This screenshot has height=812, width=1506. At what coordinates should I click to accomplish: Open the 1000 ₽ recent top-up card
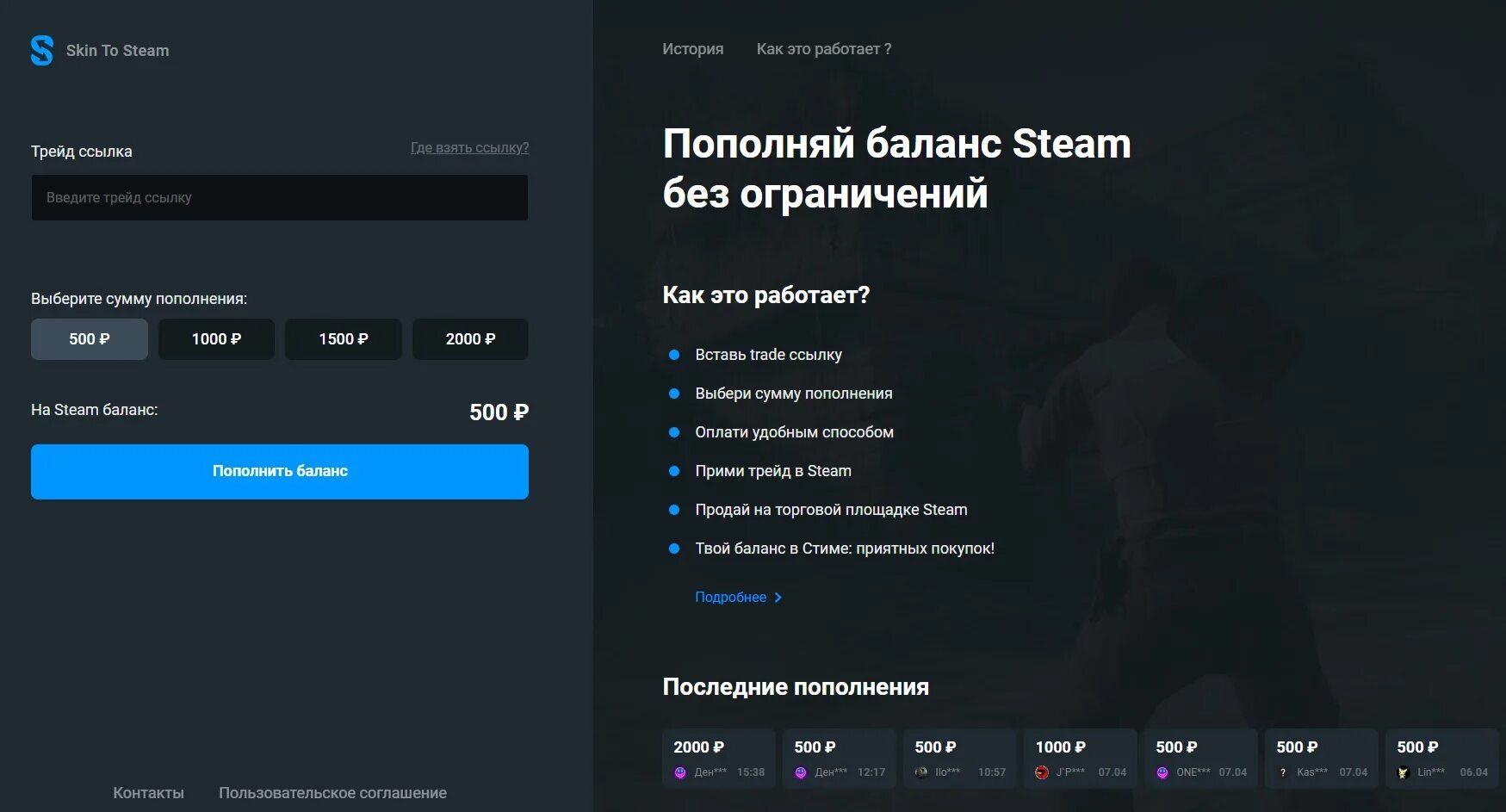coord(1081,759)
